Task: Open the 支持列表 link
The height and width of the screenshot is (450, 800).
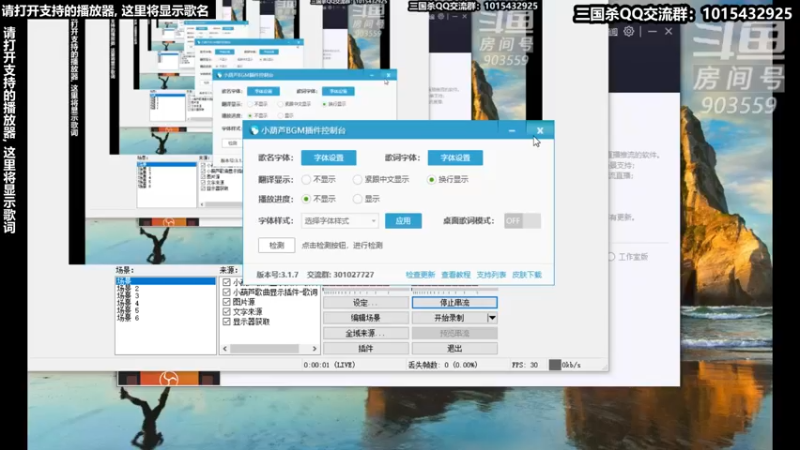Action: click(x=491, y=274)
